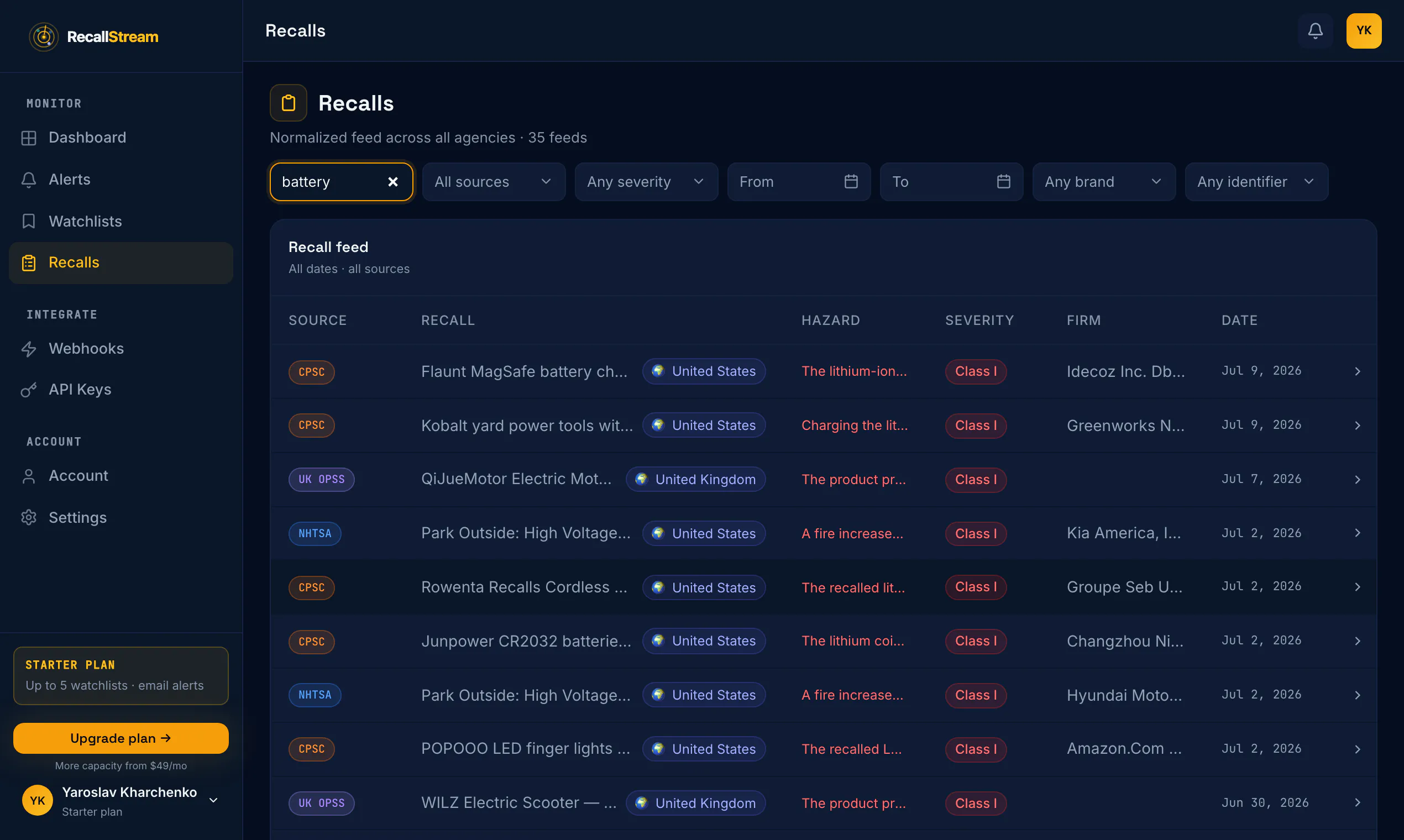Click the From date field

tap(799, 182)
